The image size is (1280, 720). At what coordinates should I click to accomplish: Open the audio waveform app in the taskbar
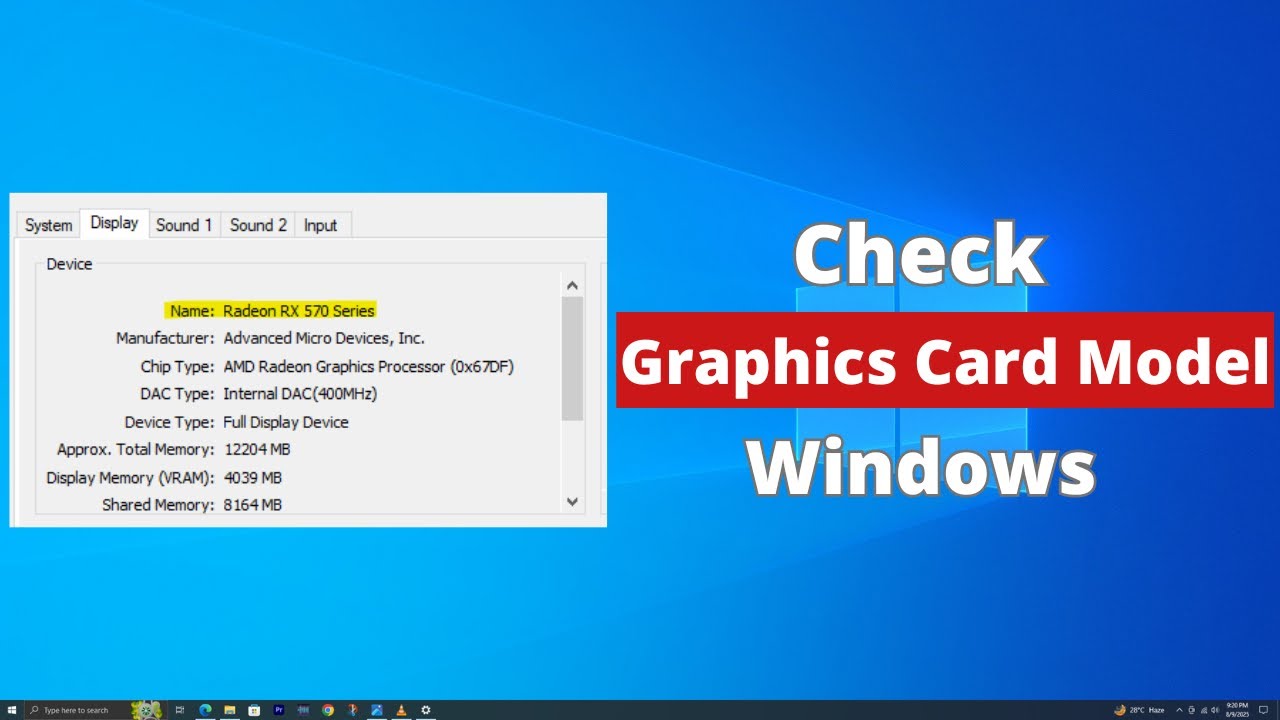click(x=303, y=710)
